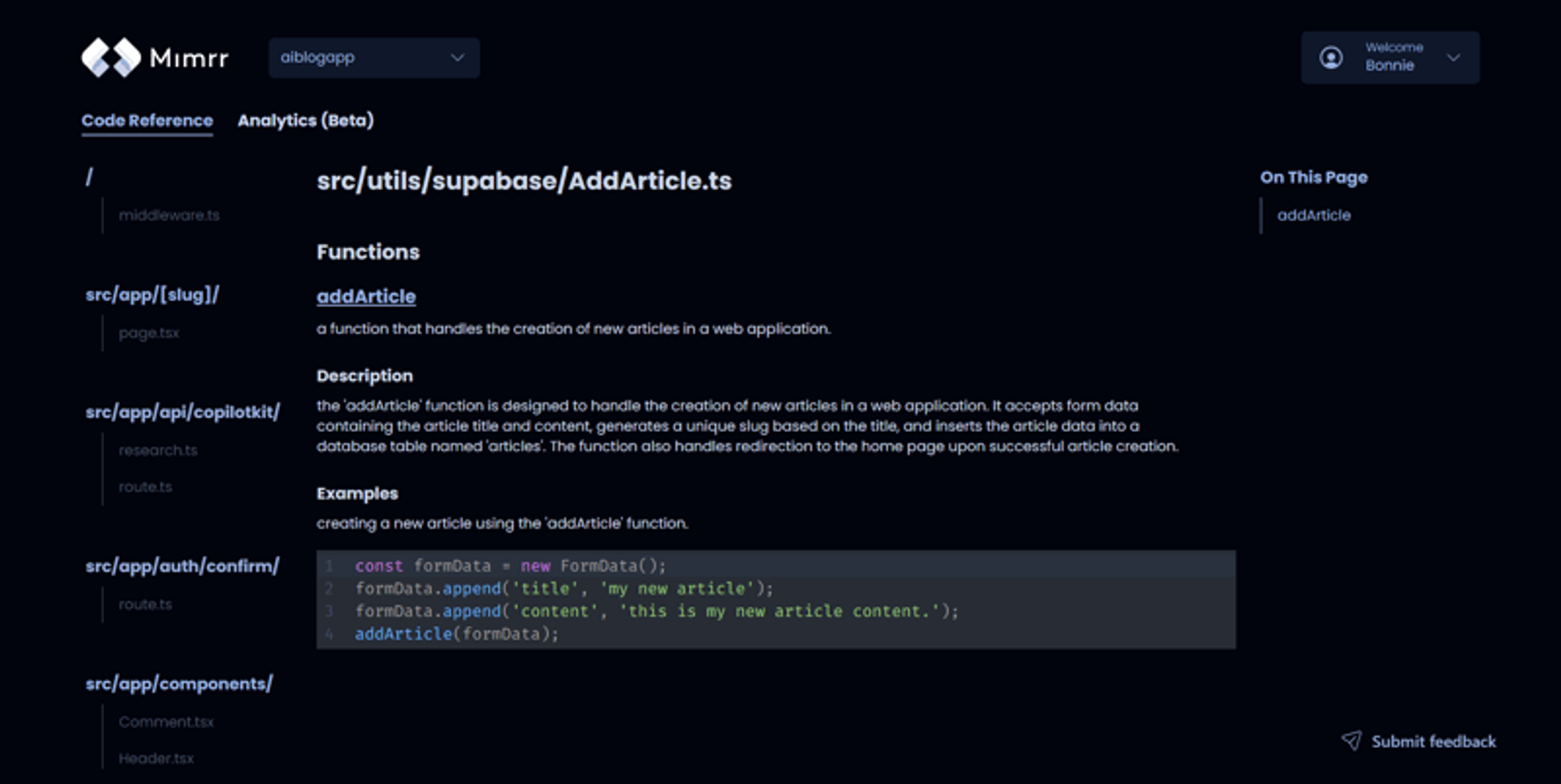The image size is (1561, 784).
Task: Open page.tsx file reference
Action: (148, 333)
